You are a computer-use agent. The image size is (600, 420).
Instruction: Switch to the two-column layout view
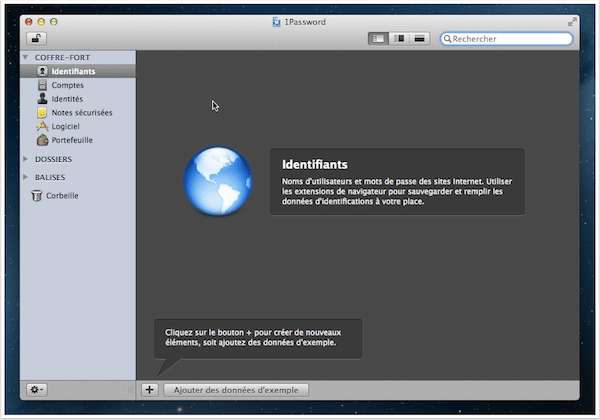(x=399, y=39)
